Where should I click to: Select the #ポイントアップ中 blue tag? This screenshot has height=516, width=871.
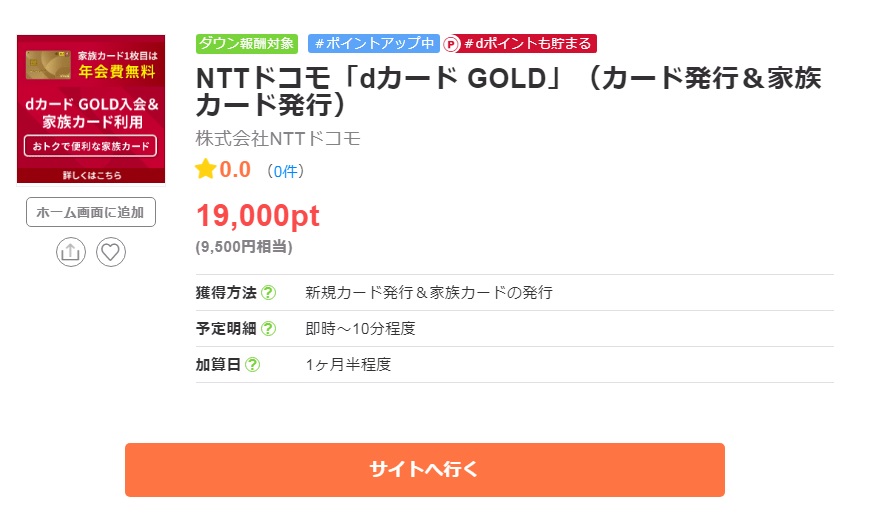pyautogui.click(x=374, y=44)
